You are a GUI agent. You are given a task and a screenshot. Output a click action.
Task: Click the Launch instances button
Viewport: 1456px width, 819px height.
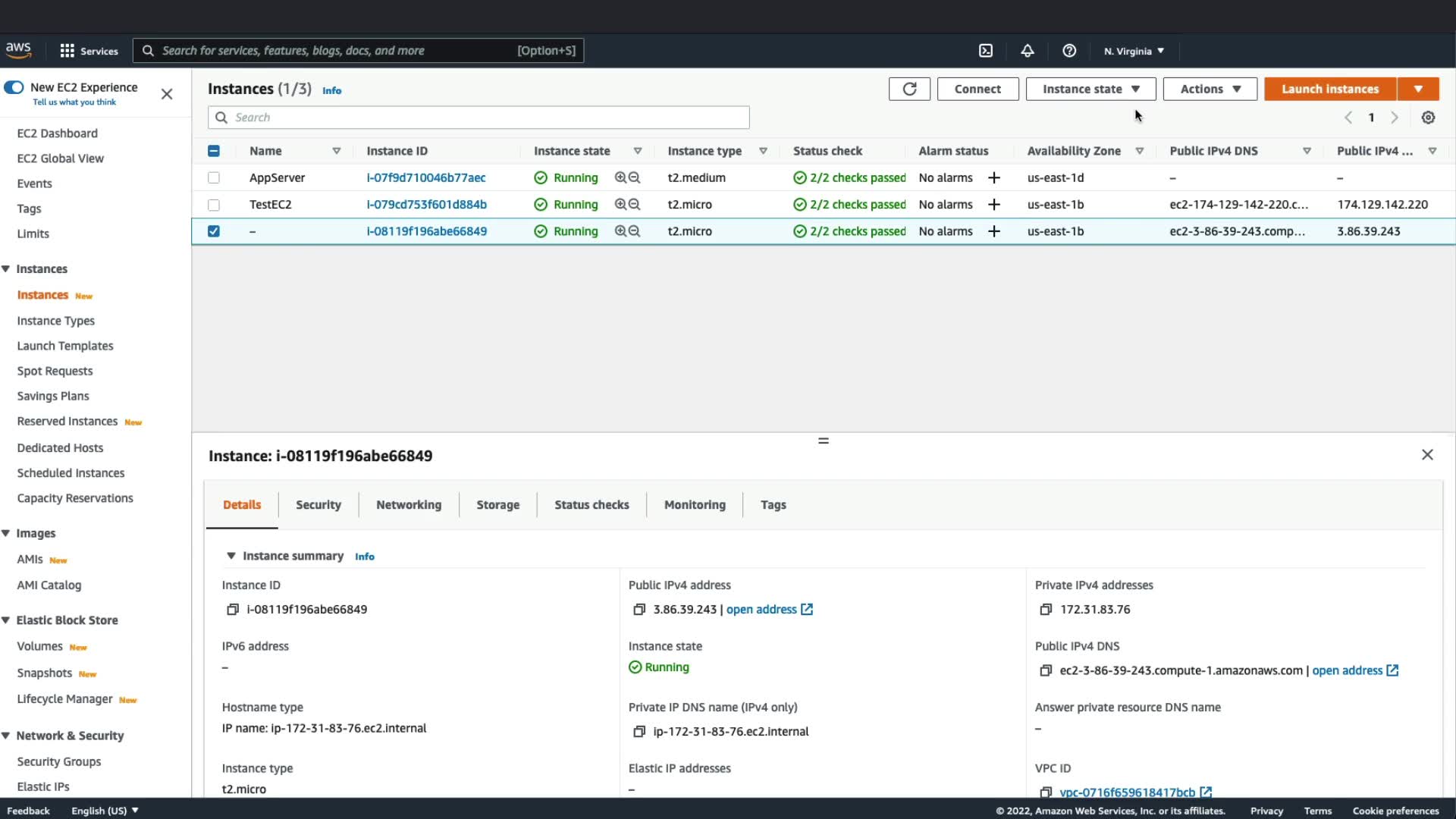click(1329, 89)
